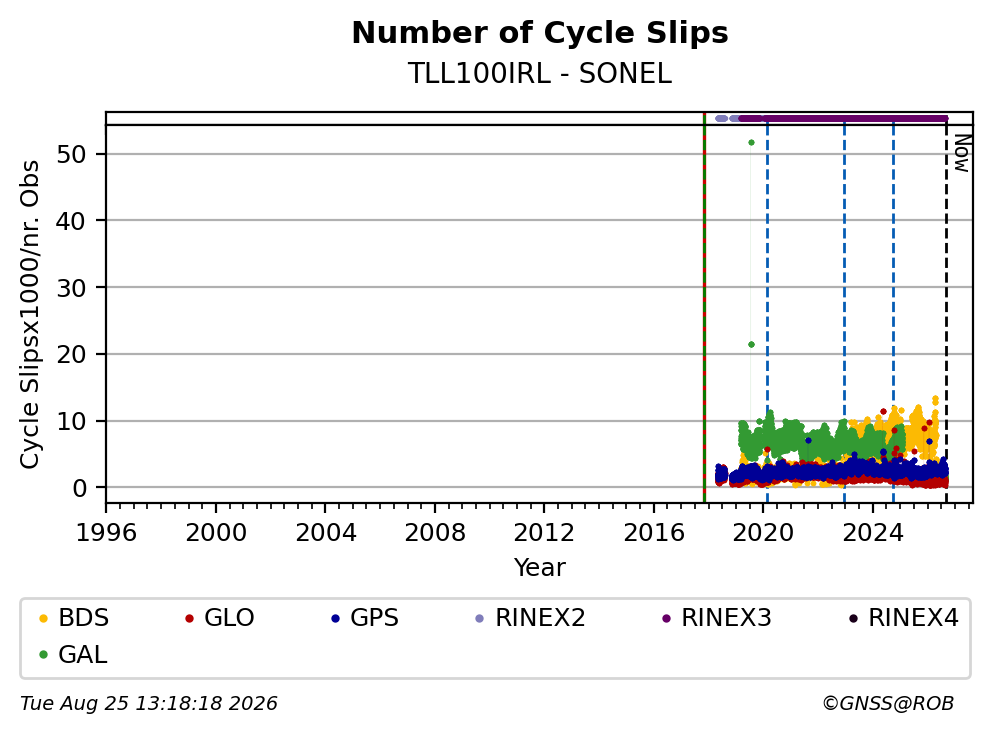Click the green GAL outlier point near 21

click(751, 345)
